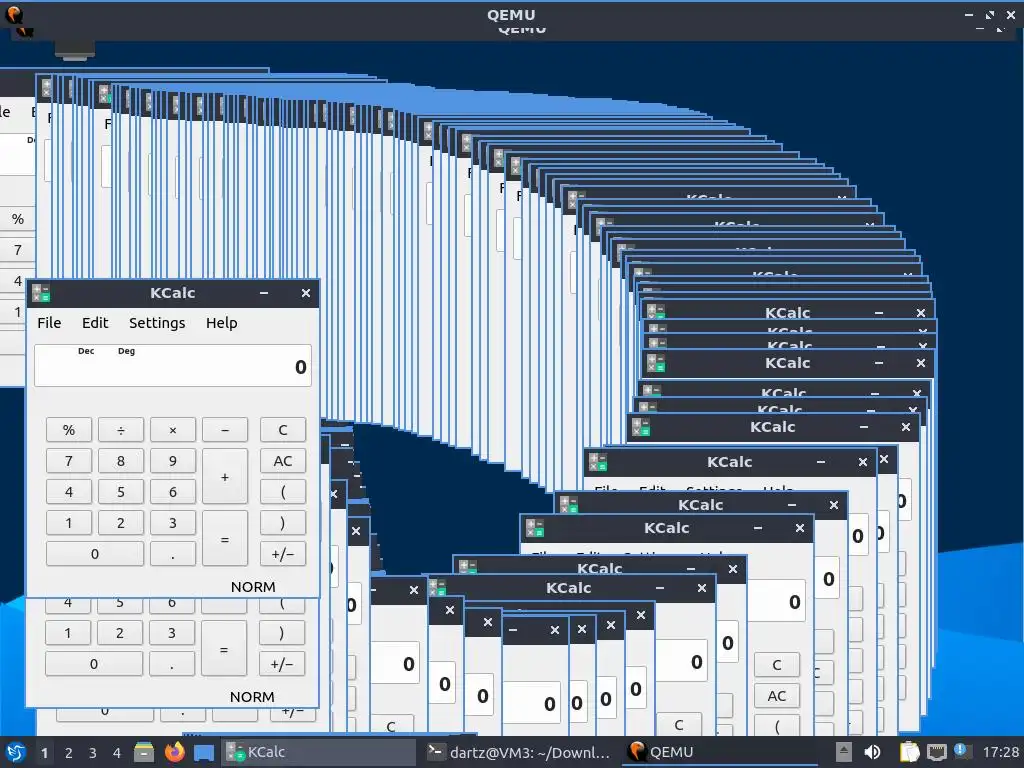Click the wide 0 button in front KCalc
Image resolution: width=1024 pixels, height=768 pixels.
click(95, 554)
